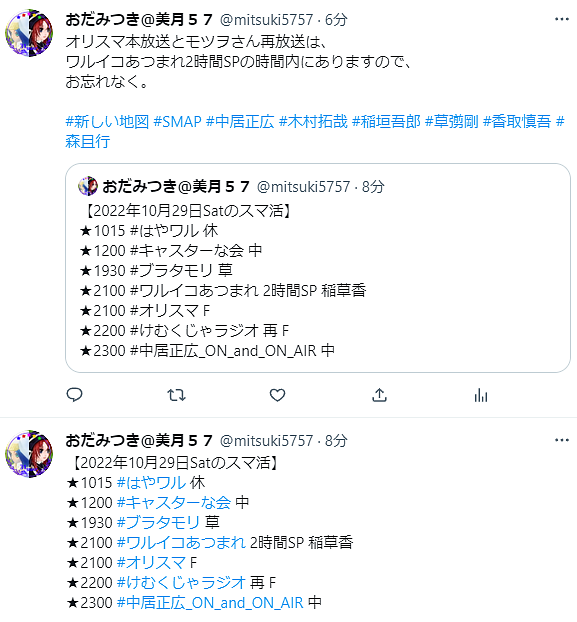577x622 pixels.
Task: Click the reply speech bubble icon
Action: [74, 395]
